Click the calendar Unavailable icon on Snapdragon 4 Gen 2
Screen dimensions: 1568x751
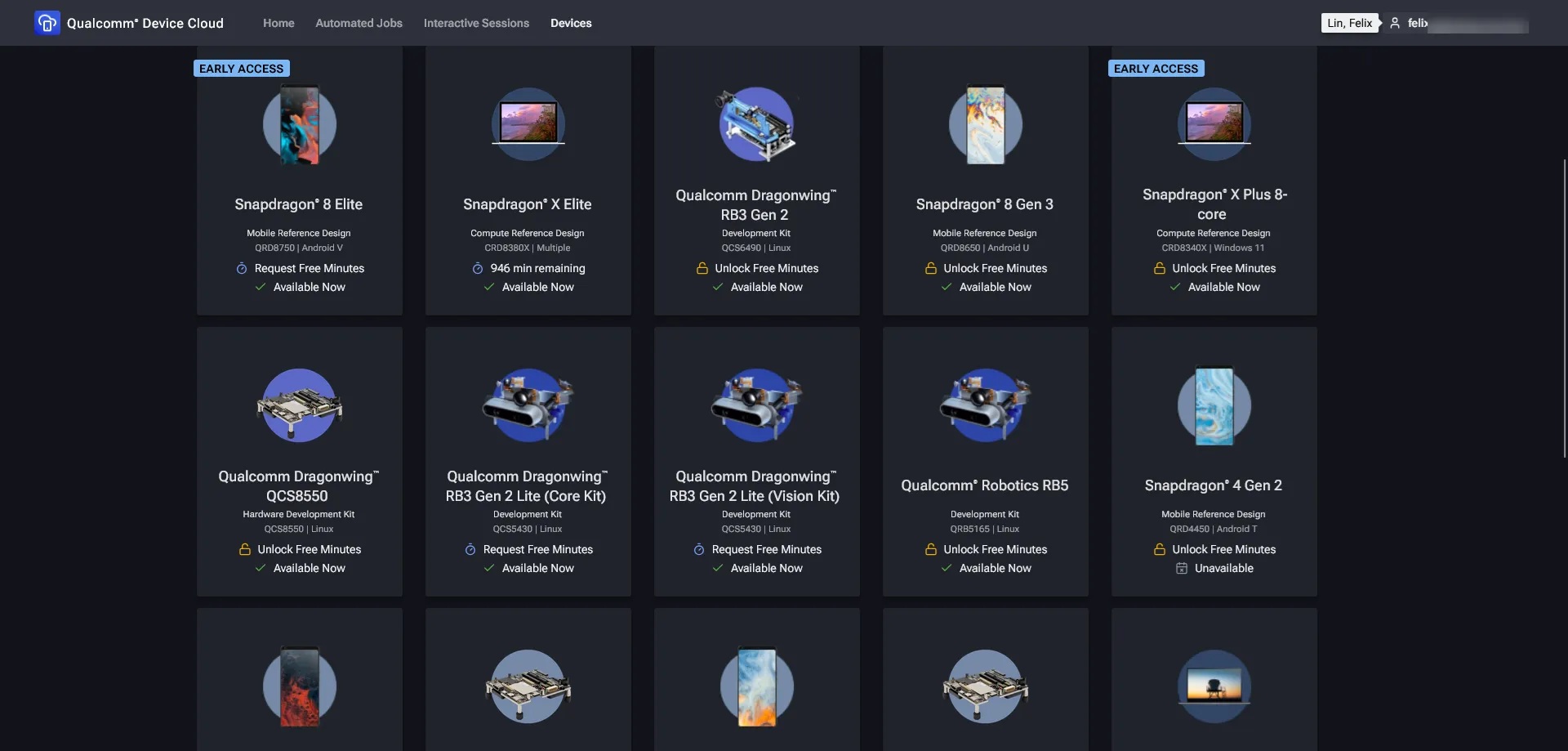coord(1182,568)
